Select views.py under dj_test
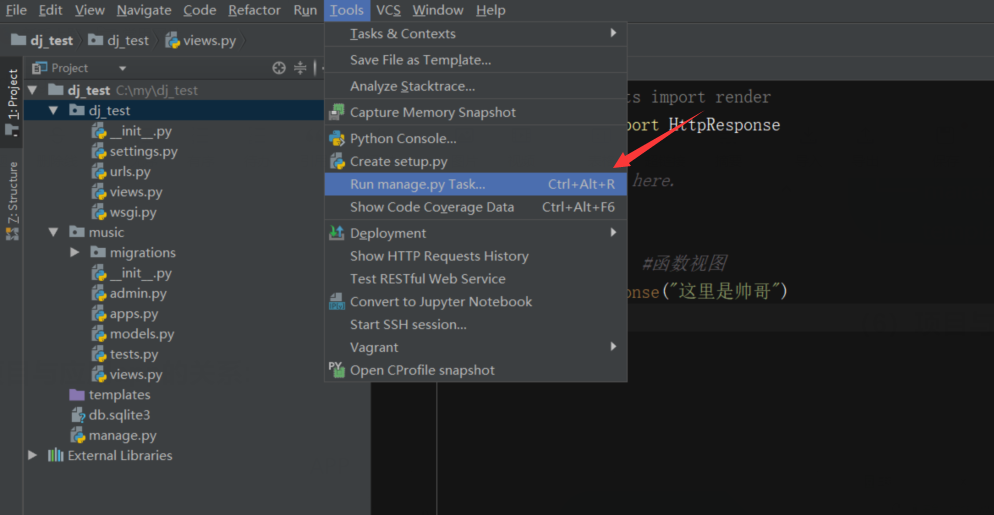Screen dimensions: 994x515 pos(127,192)
